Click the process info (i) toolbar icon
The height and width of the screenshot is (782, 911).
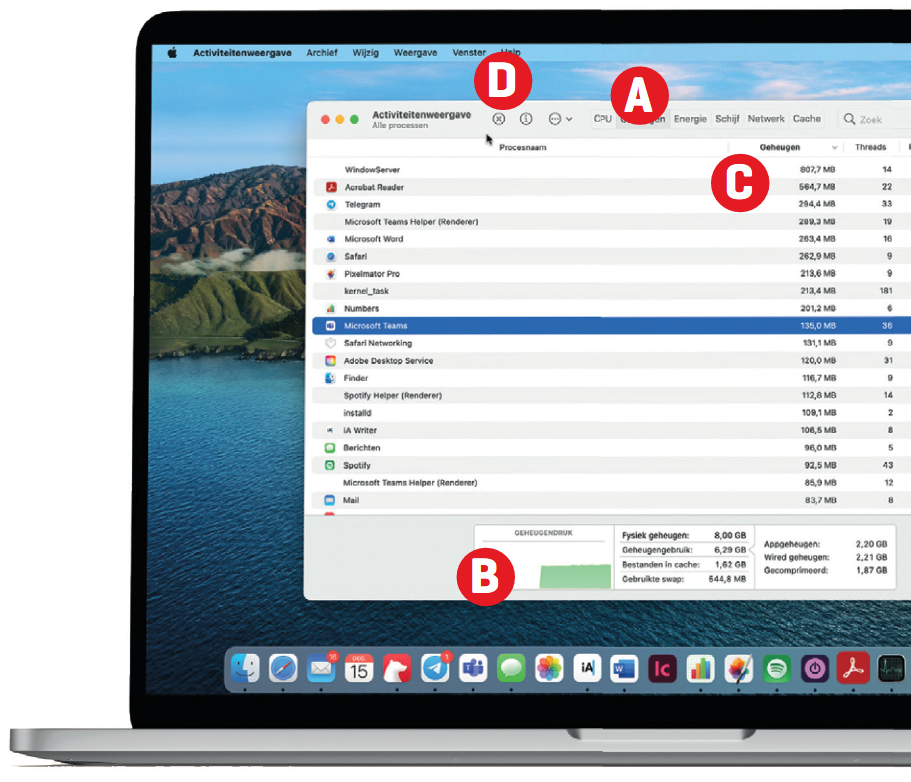pyautogui.click(x=526, y=119)
